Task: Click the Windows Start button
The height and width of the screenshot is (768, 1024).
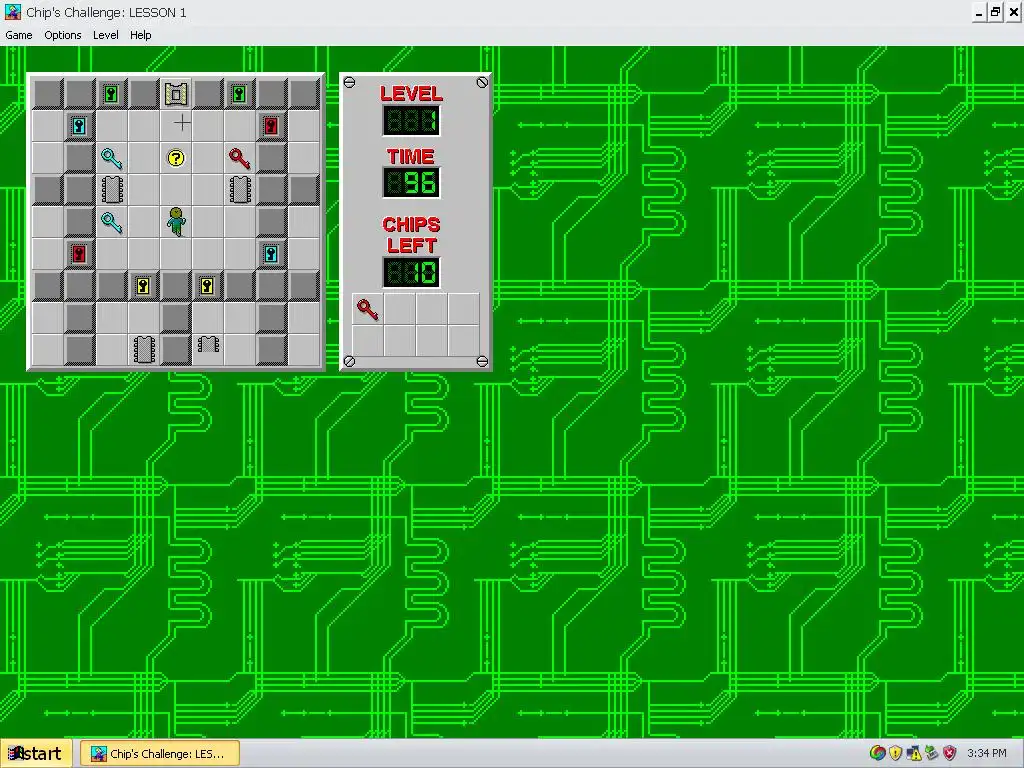Action: (35, 754)
